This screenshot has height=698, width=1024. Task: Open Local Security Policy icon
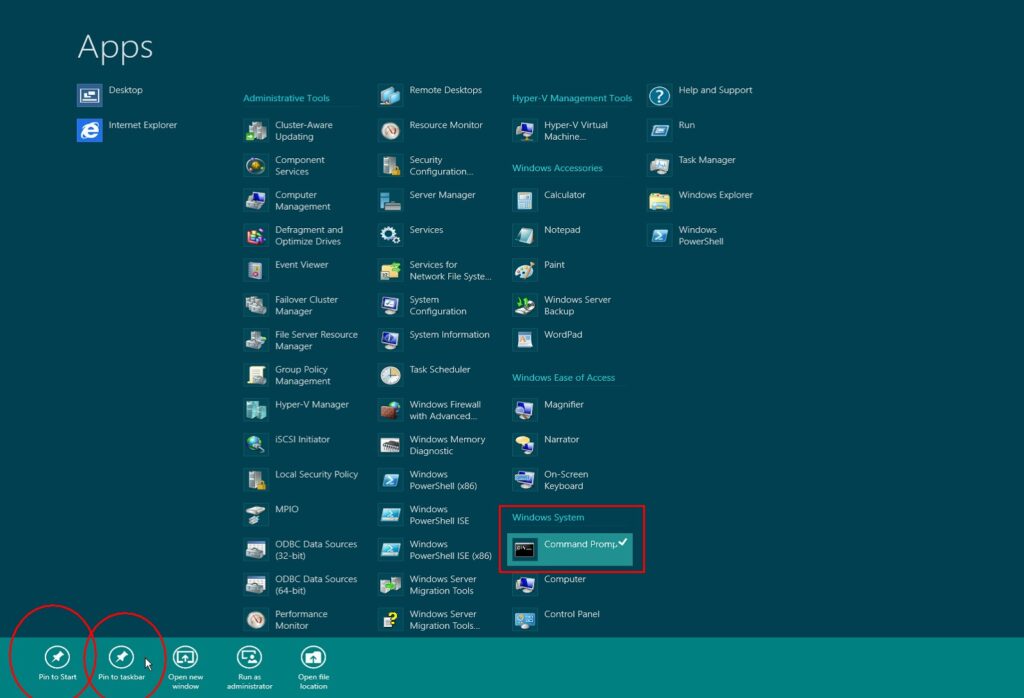click(x=256, y=480)
